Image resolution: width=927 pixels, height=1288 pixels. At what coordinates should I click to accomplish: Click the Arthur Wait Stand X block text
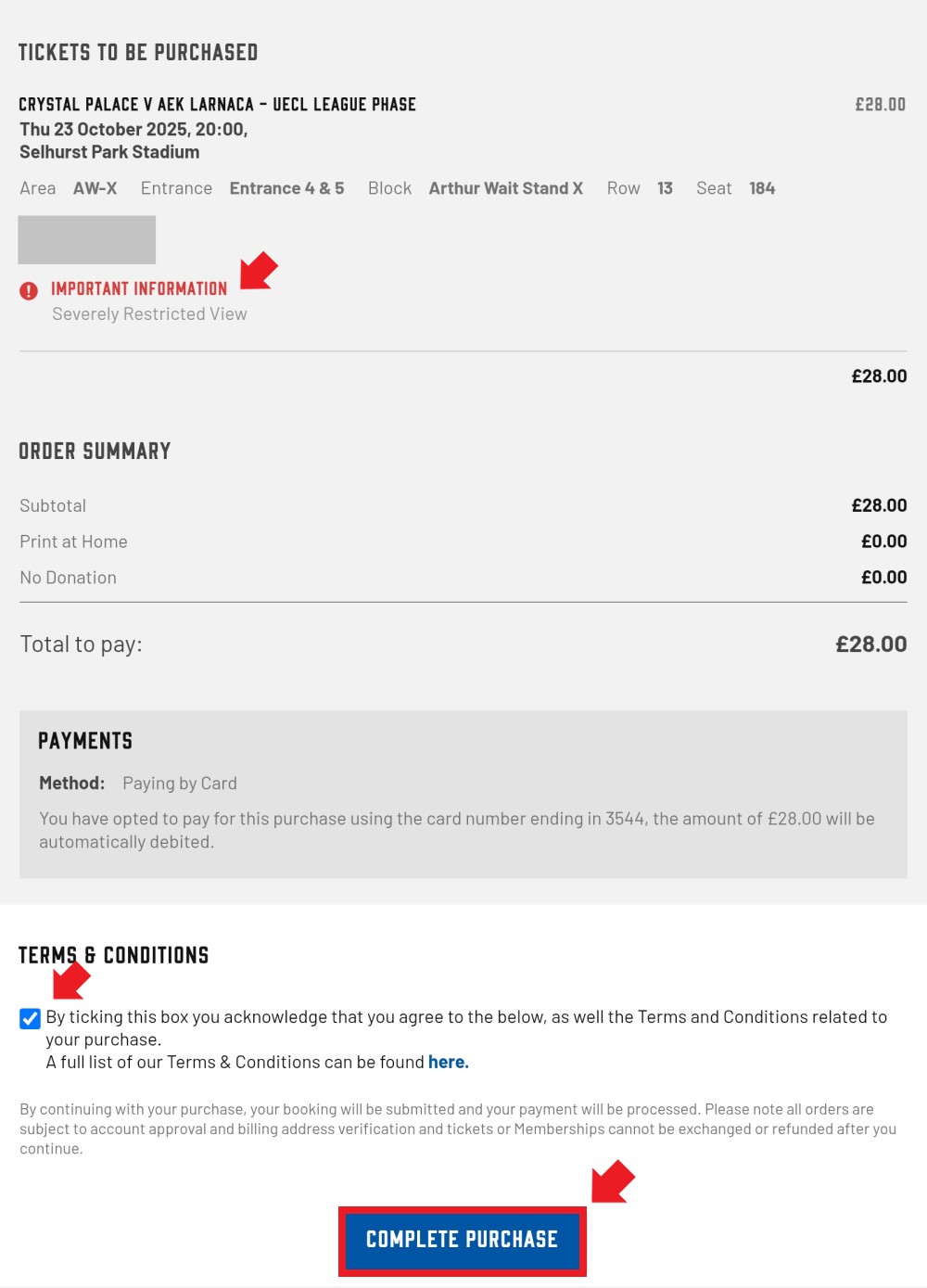point(505,188)
